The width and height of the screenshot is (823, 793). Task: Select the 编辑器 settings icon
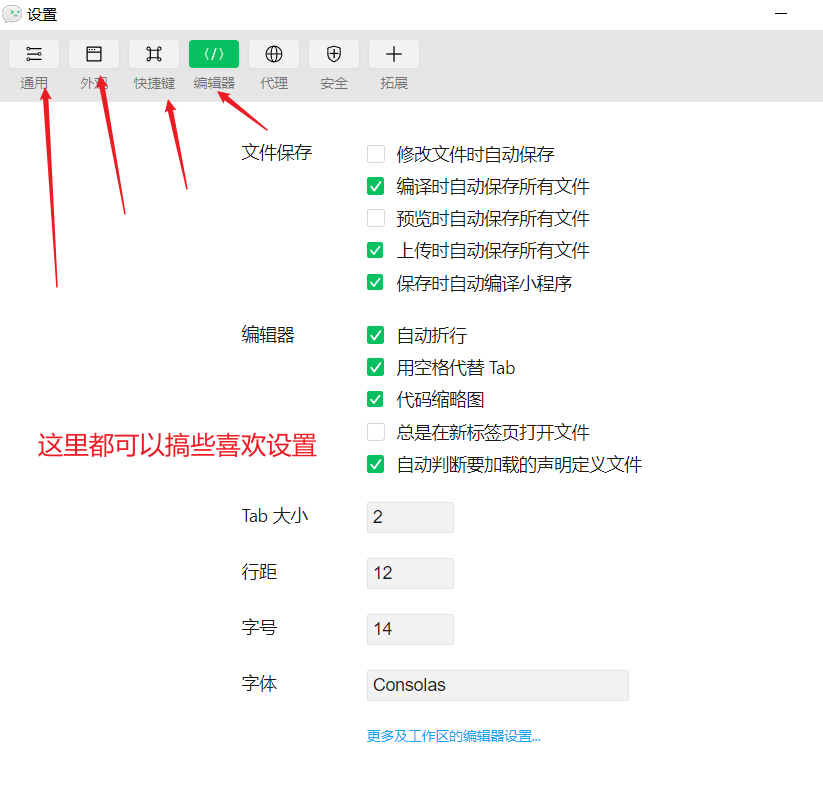(213, 54)
